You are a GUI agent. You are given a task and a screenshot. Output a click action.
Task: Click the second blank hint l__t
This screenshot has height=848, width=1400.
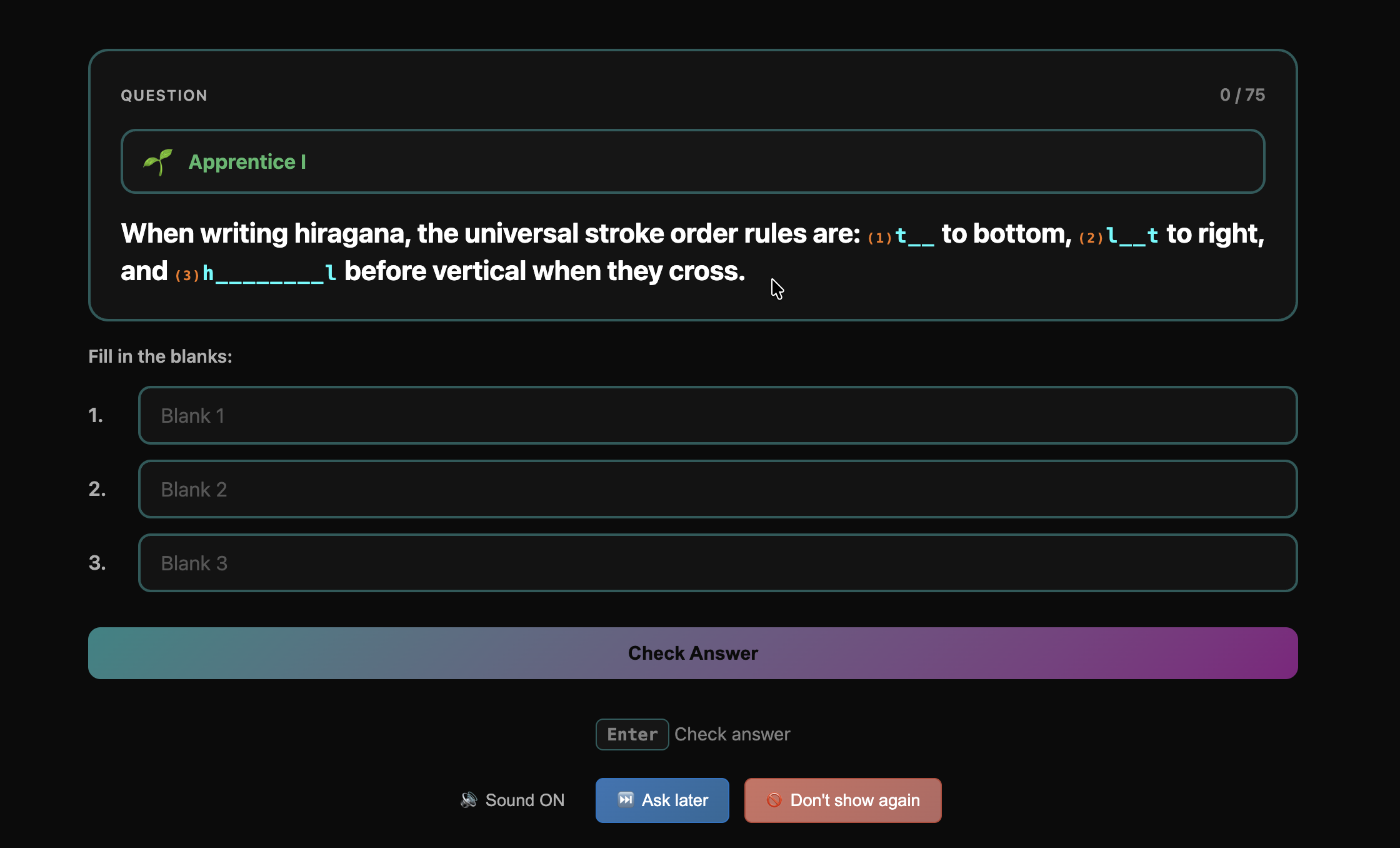1131,236
